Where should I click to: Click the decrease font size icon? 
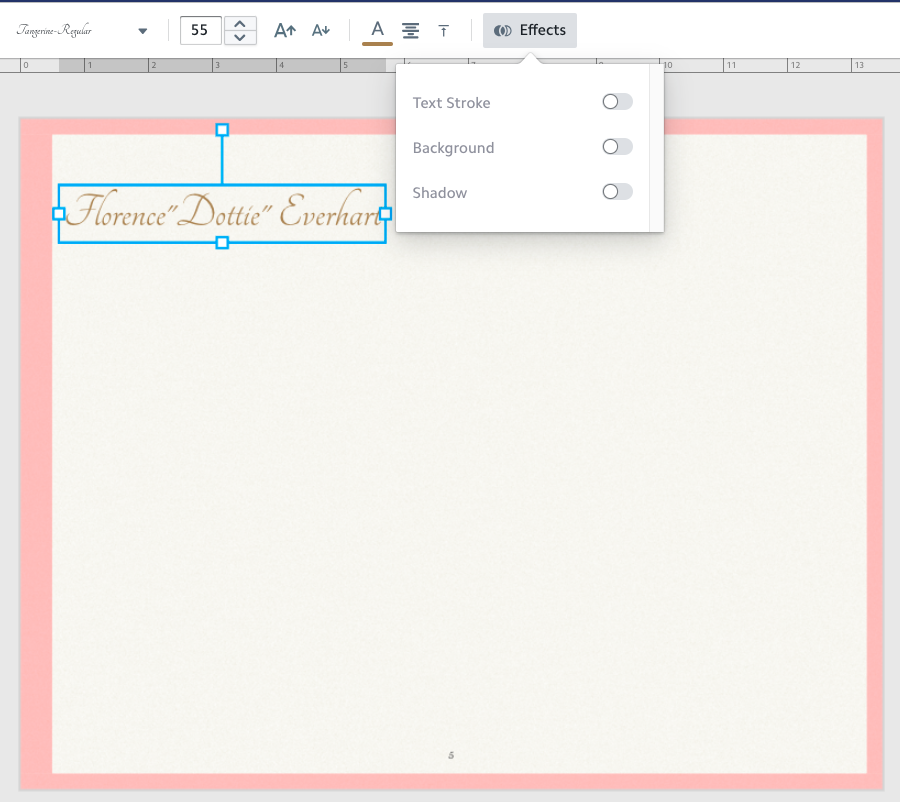(320, 30)
